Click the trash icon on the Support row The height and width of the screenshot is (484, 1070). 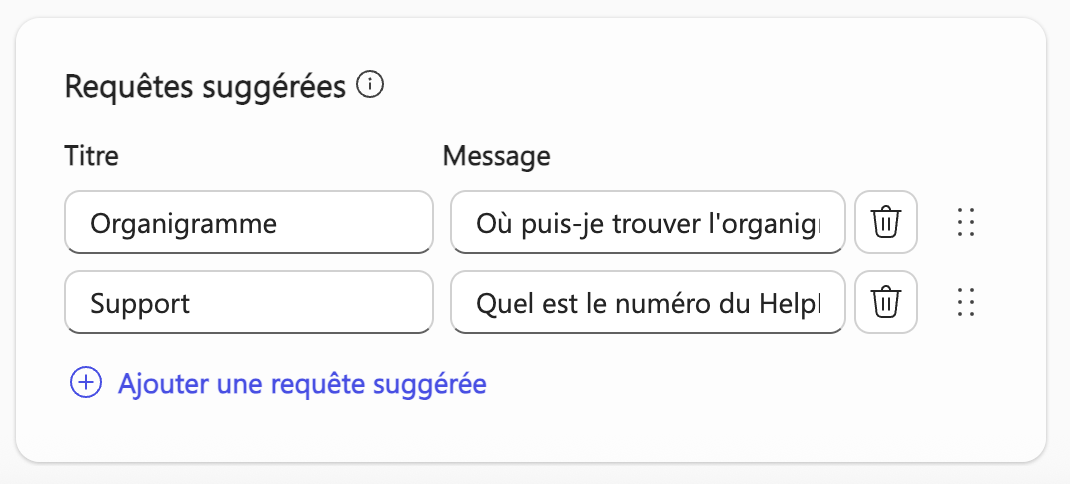[x=885, y=302]
